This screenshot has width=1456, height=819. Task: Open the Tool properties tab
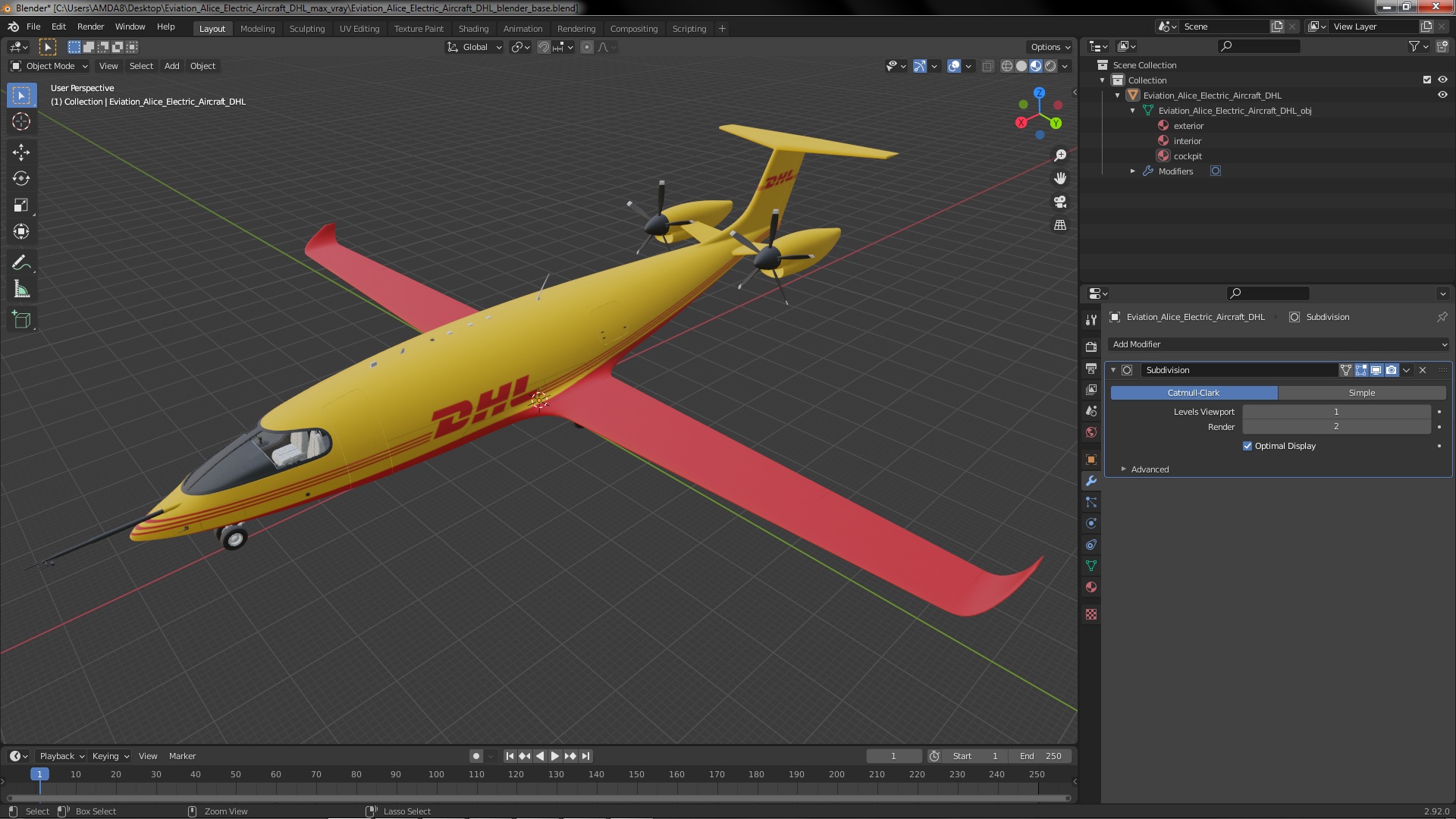1091,320
